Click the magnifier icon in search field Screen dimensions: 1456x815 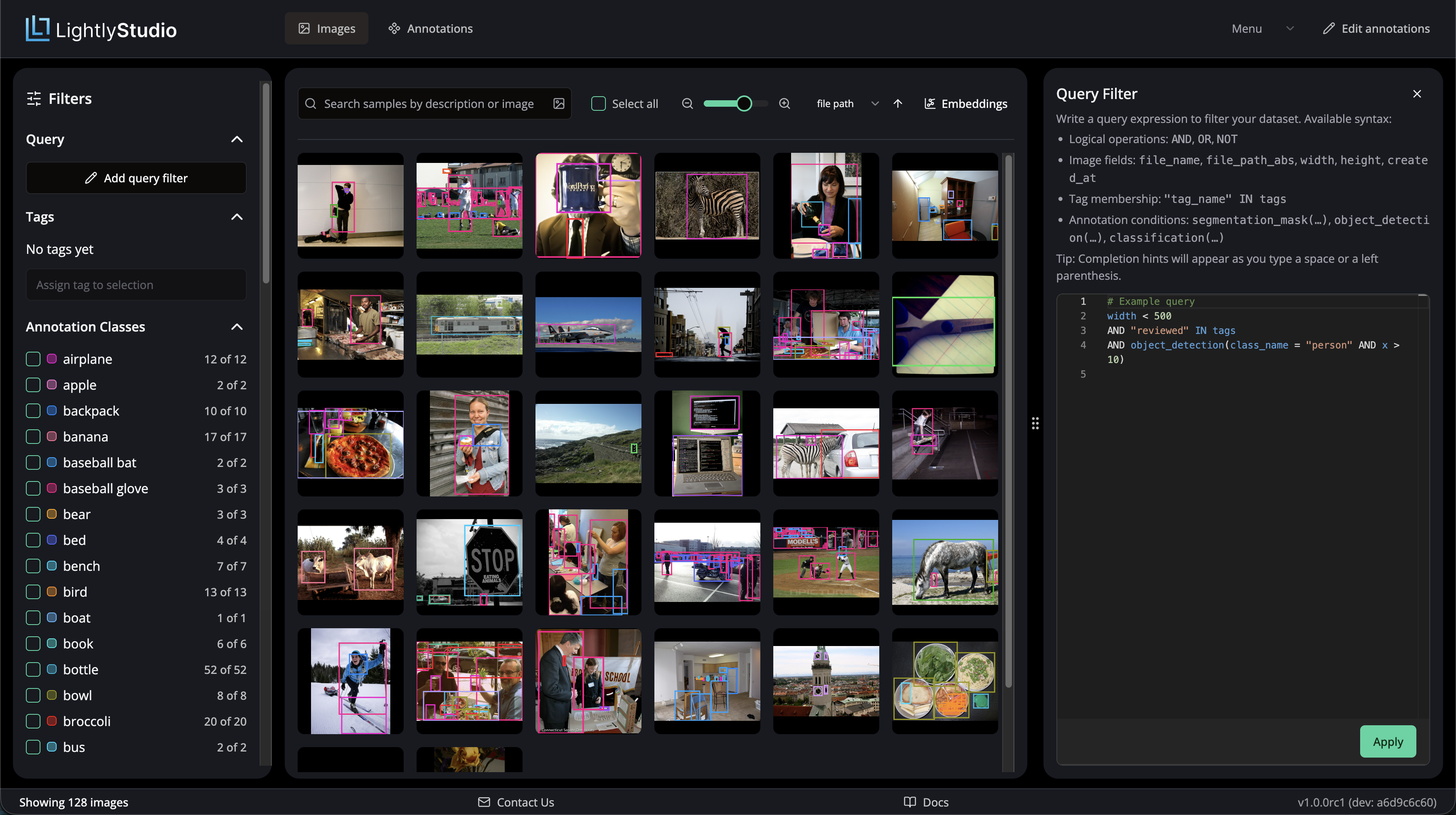pos(310,103)
